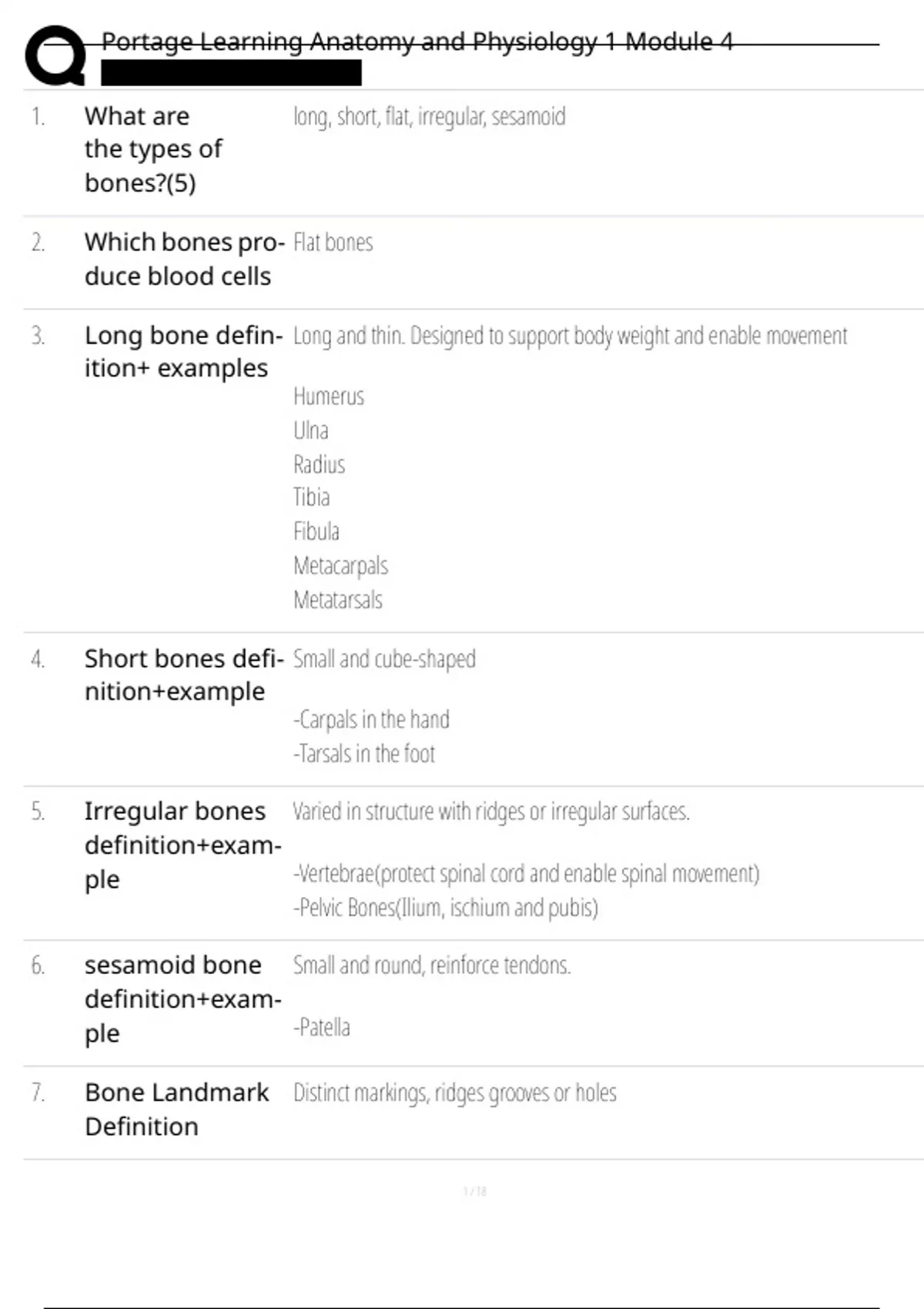Select the "Short bones definition+example" term

coord(183,675)
